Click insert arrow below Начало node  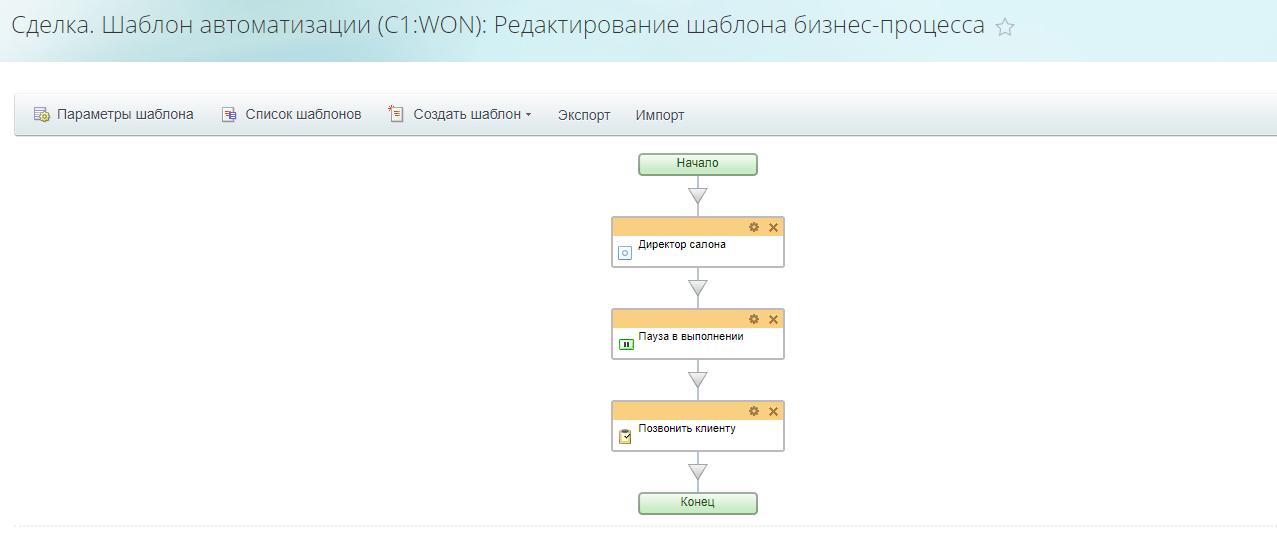tap(698, 195)
